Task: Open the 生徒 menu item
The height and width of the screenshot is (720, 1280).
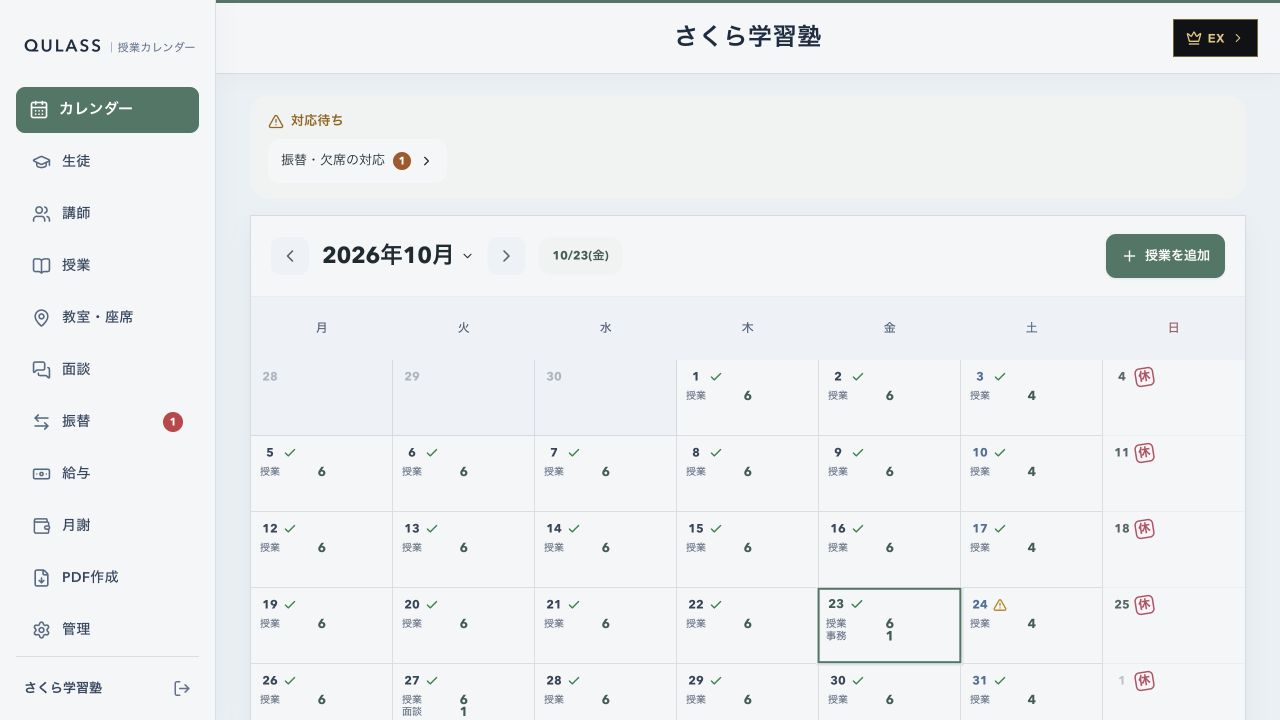Action: click(107, 161)
